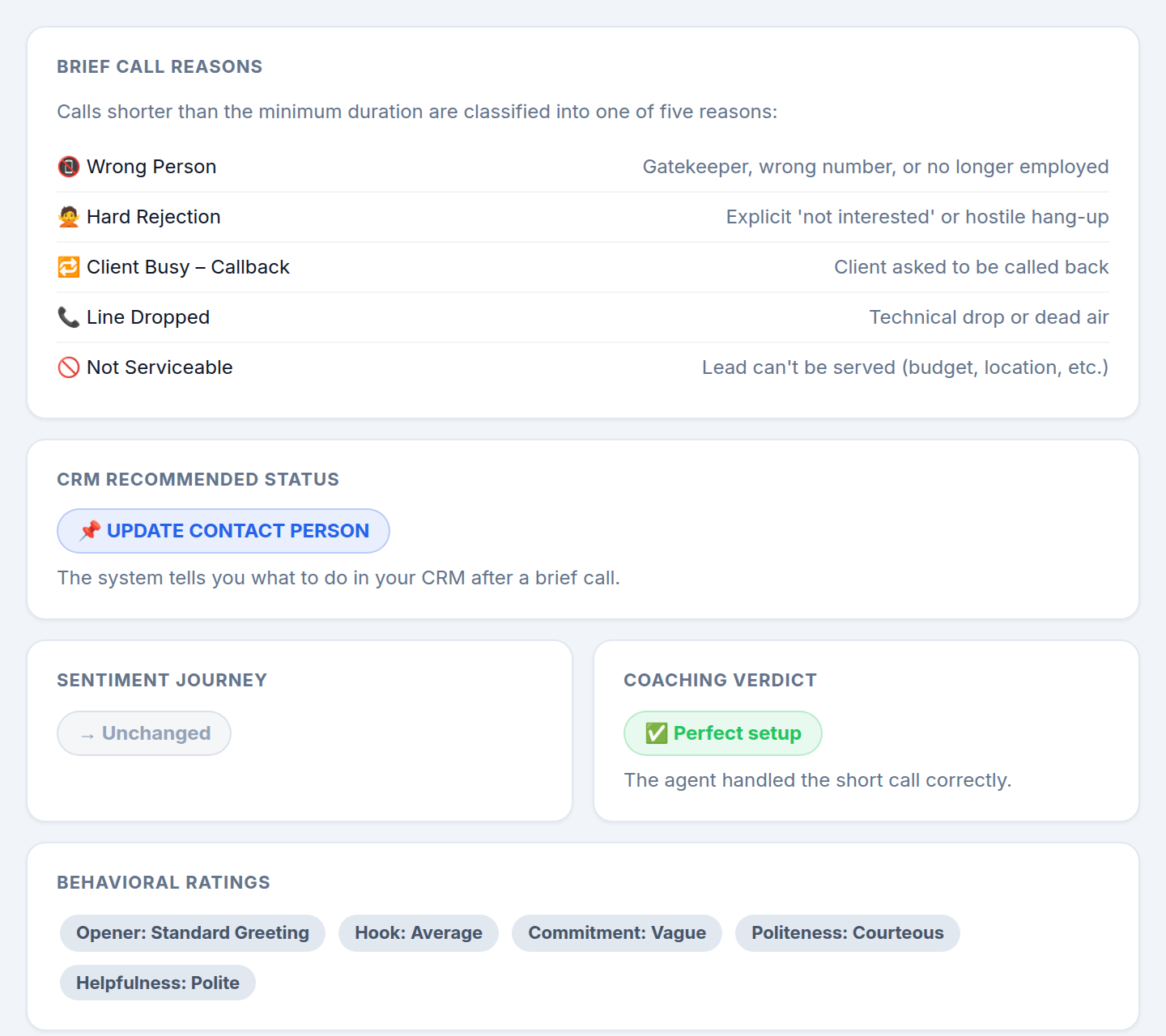
Task: Click the Hard Rejection label
Action: 154,217
